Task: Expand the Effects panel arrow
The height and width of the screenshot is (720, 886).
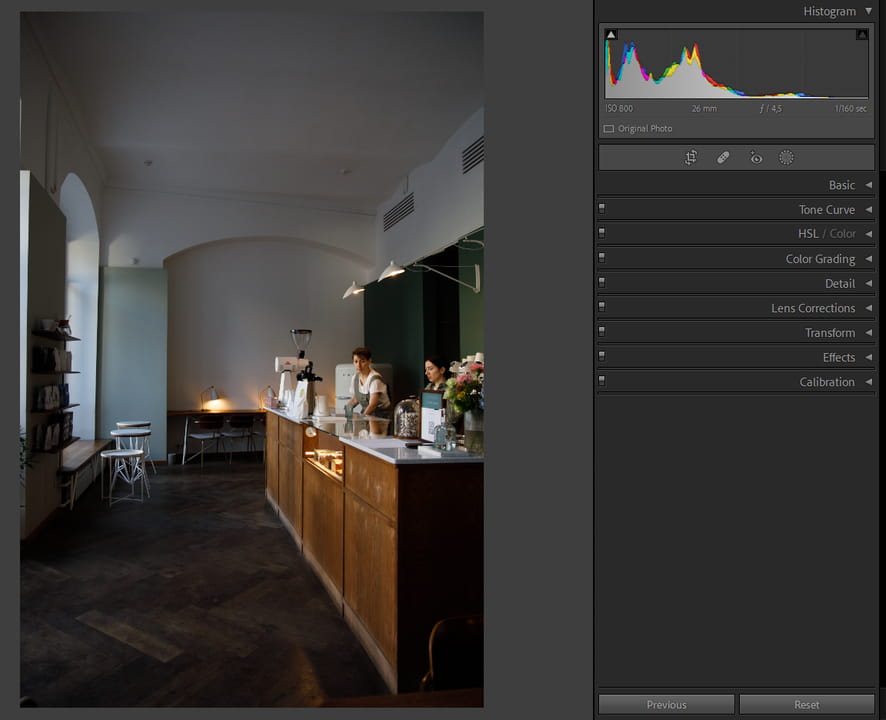Action: tap(868, 357)
